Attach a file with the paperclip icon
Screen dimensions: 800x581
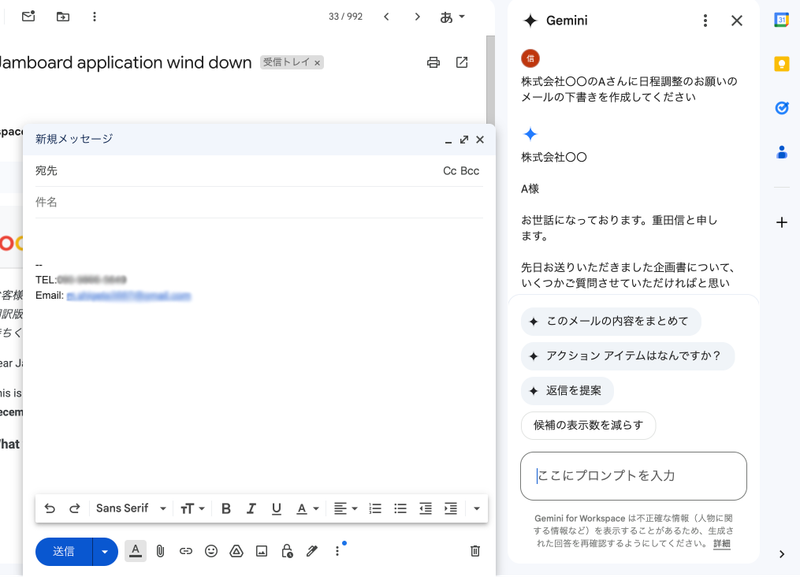coord(159,551)
